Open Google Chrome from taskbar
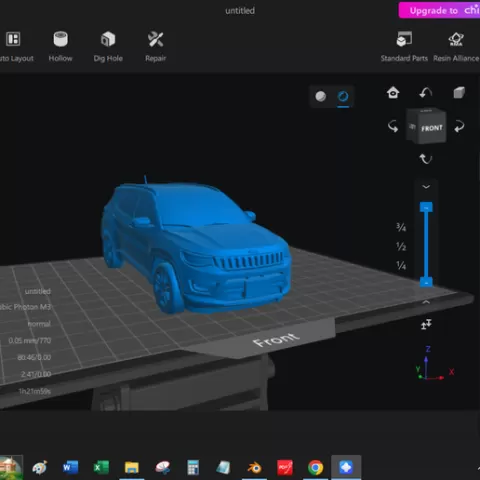 (315, 467)
